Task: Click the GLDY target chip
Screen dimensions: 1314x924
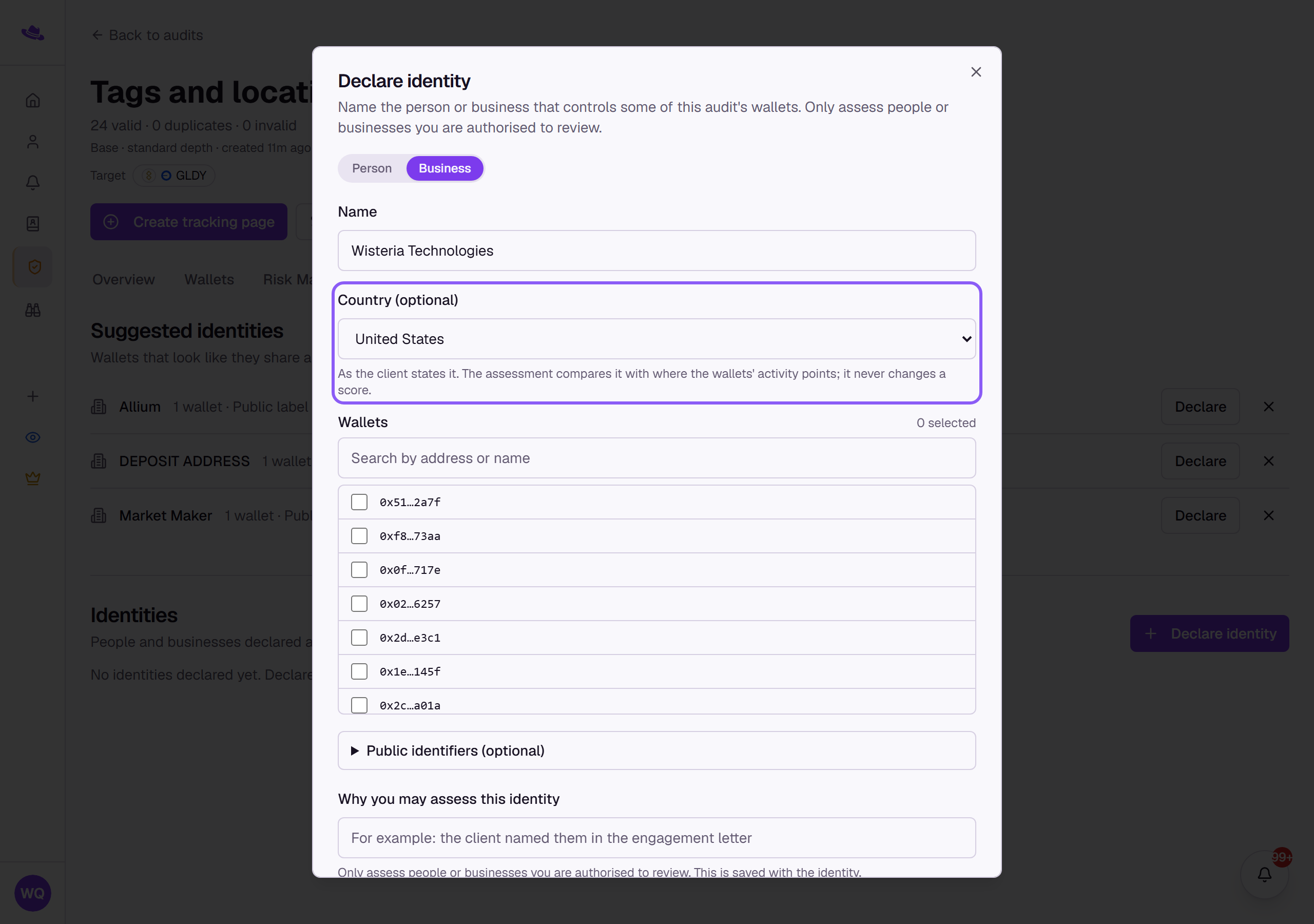Action: (x=174, y=175)
